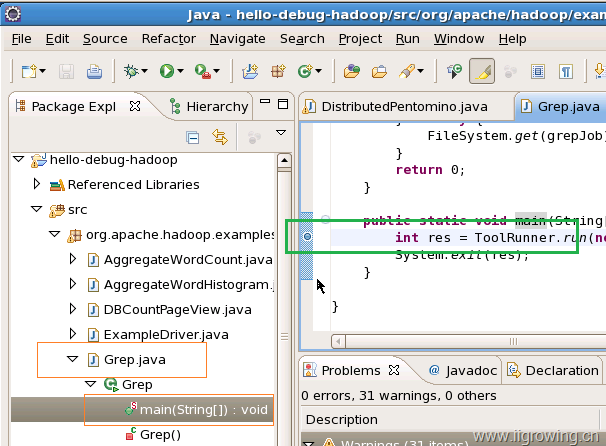Collapse the Grep.java node
The image size is (606, 446).
coord(72,359)
